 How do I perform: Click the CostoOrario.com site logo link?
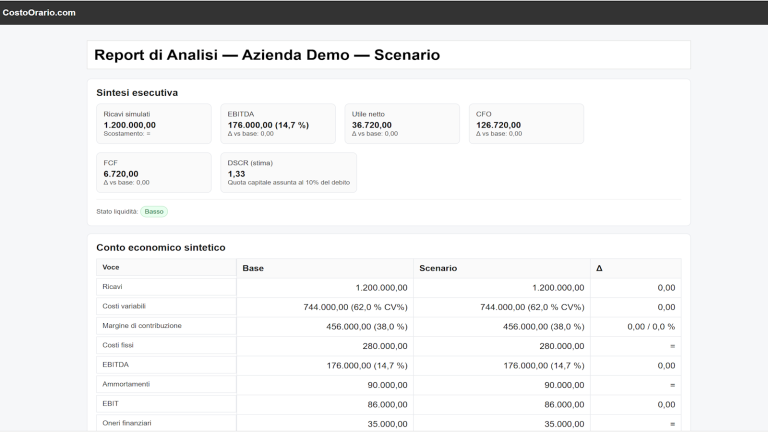click(x=39, y=12)
